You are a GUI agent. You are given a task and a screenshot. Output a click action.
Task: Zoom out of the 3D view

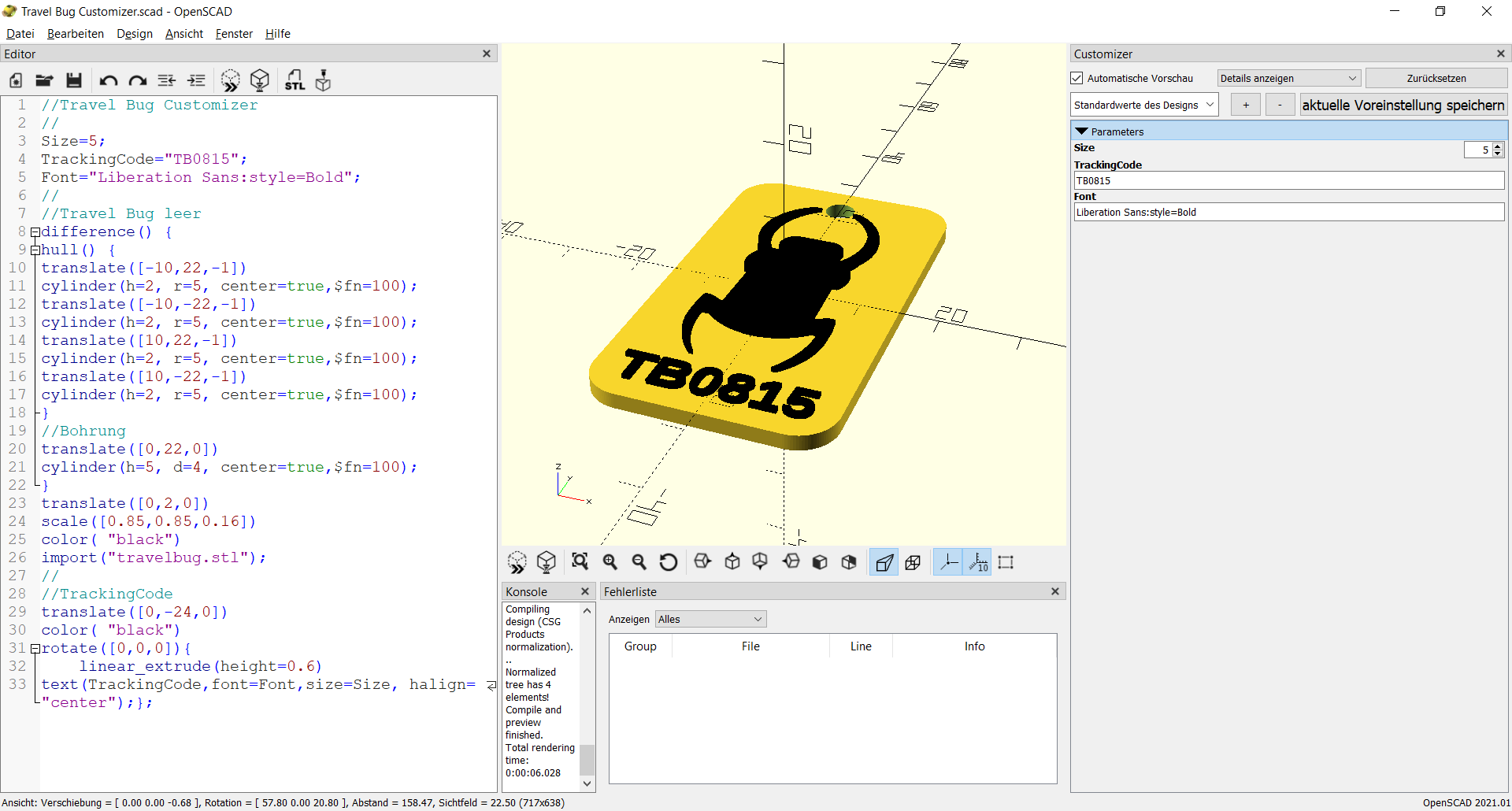pos(639,562)
